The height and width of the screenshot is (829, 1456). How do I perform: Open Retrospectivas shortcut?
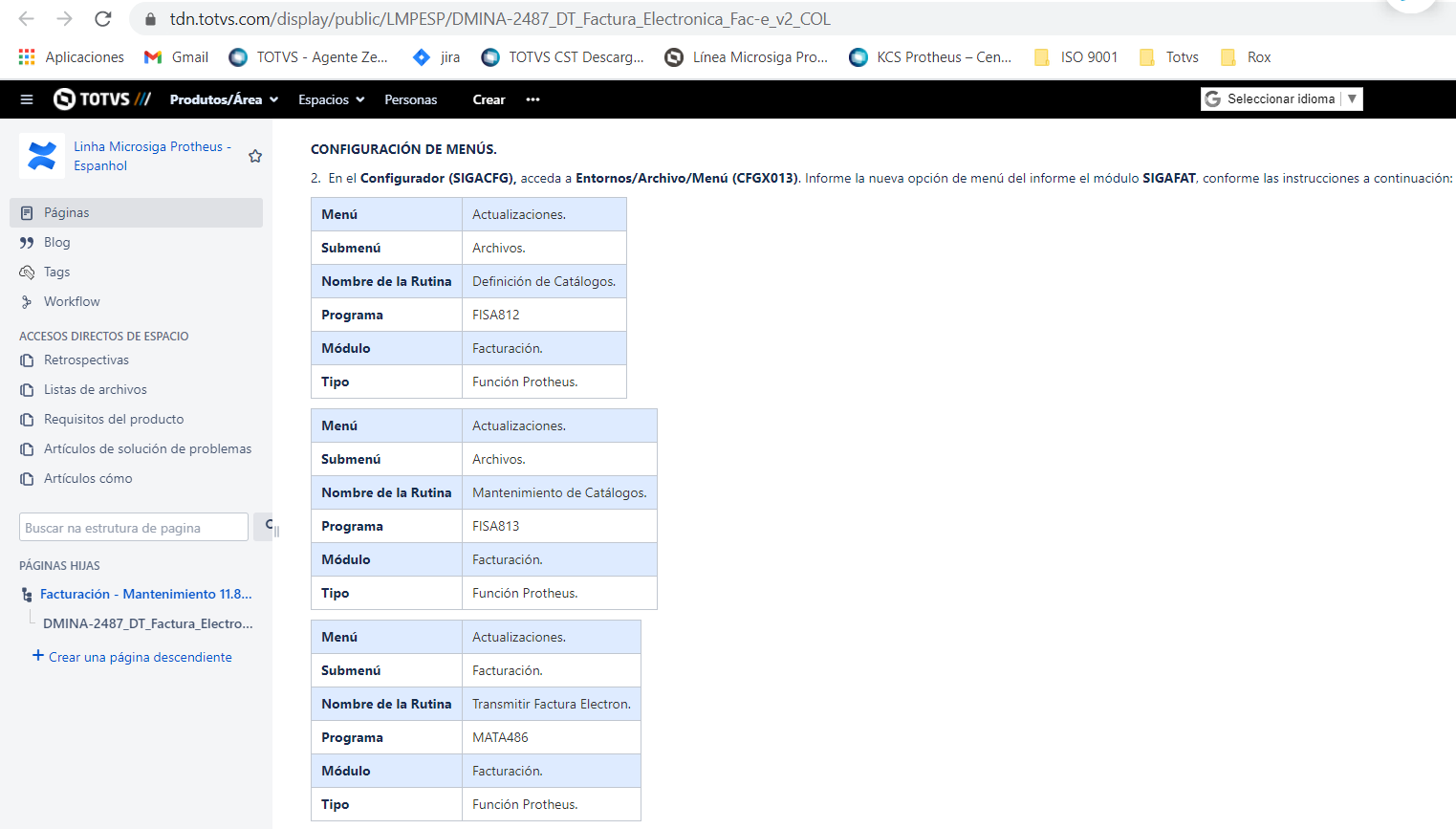click(x=86, y=360)
